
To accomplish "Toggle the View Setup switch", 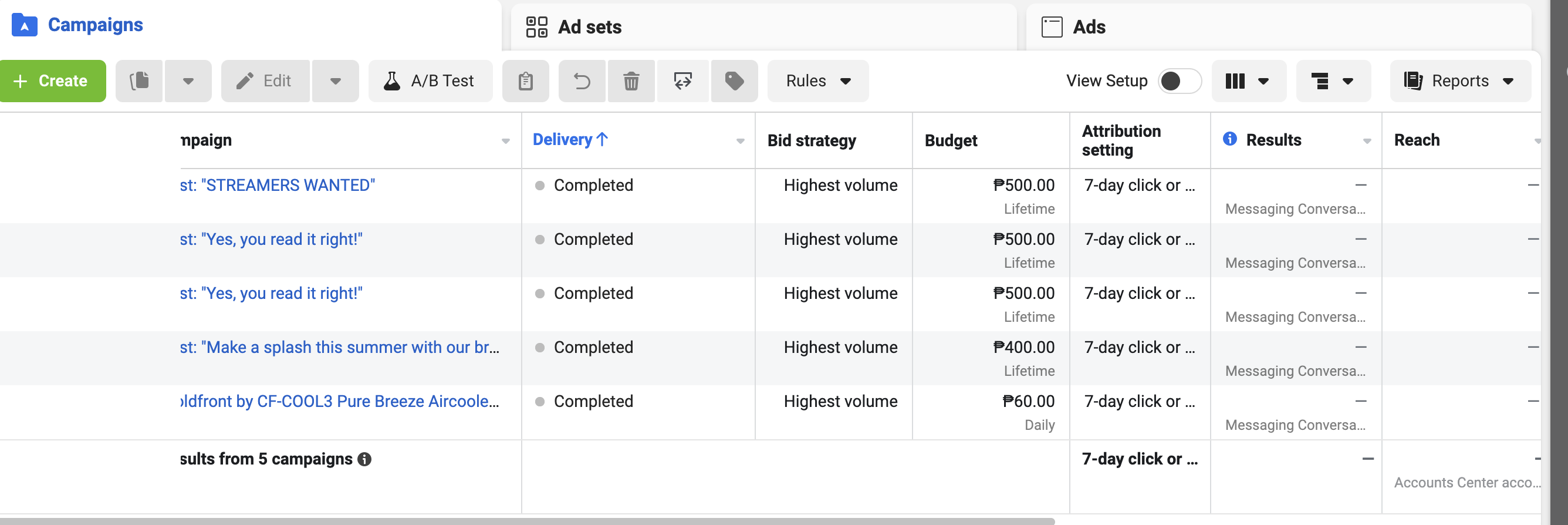I will (1179, 81).
